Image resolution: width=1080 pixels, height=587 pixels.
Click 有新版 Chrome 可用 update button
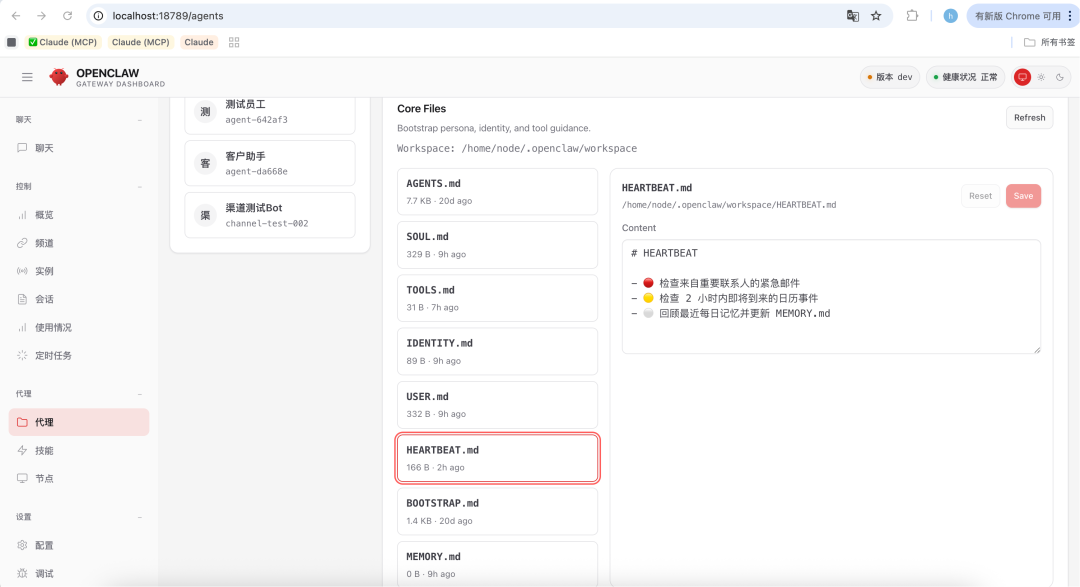(1017, 16)
